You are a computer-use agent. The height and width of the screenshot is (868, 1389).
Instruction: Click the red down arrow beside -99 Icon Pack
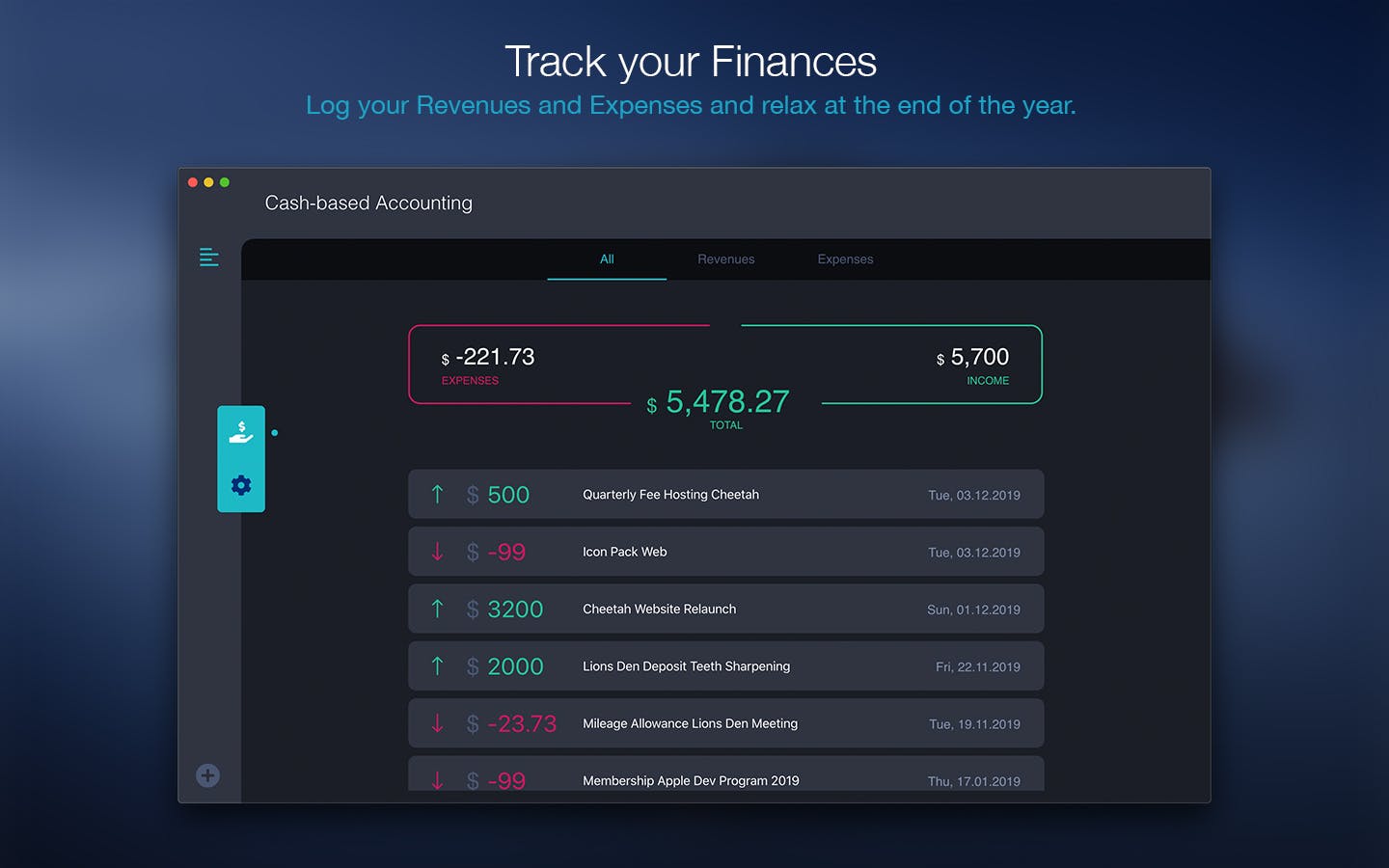click(437, 552)
